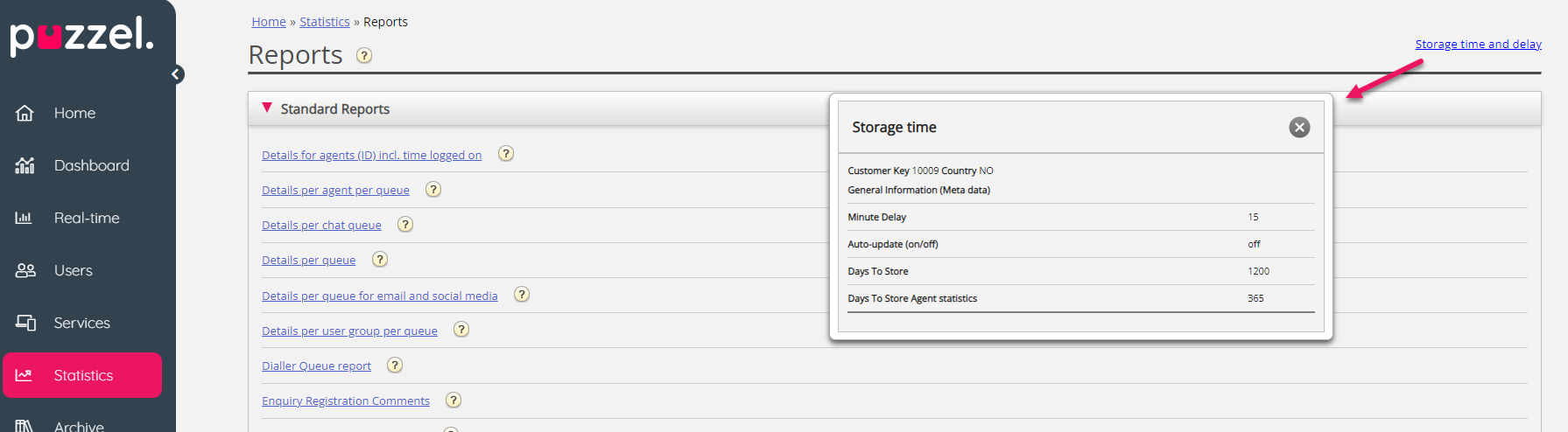The image size is (1568, 432).
Task: Click the Users people icon
Action: click(x=25, y=270)
